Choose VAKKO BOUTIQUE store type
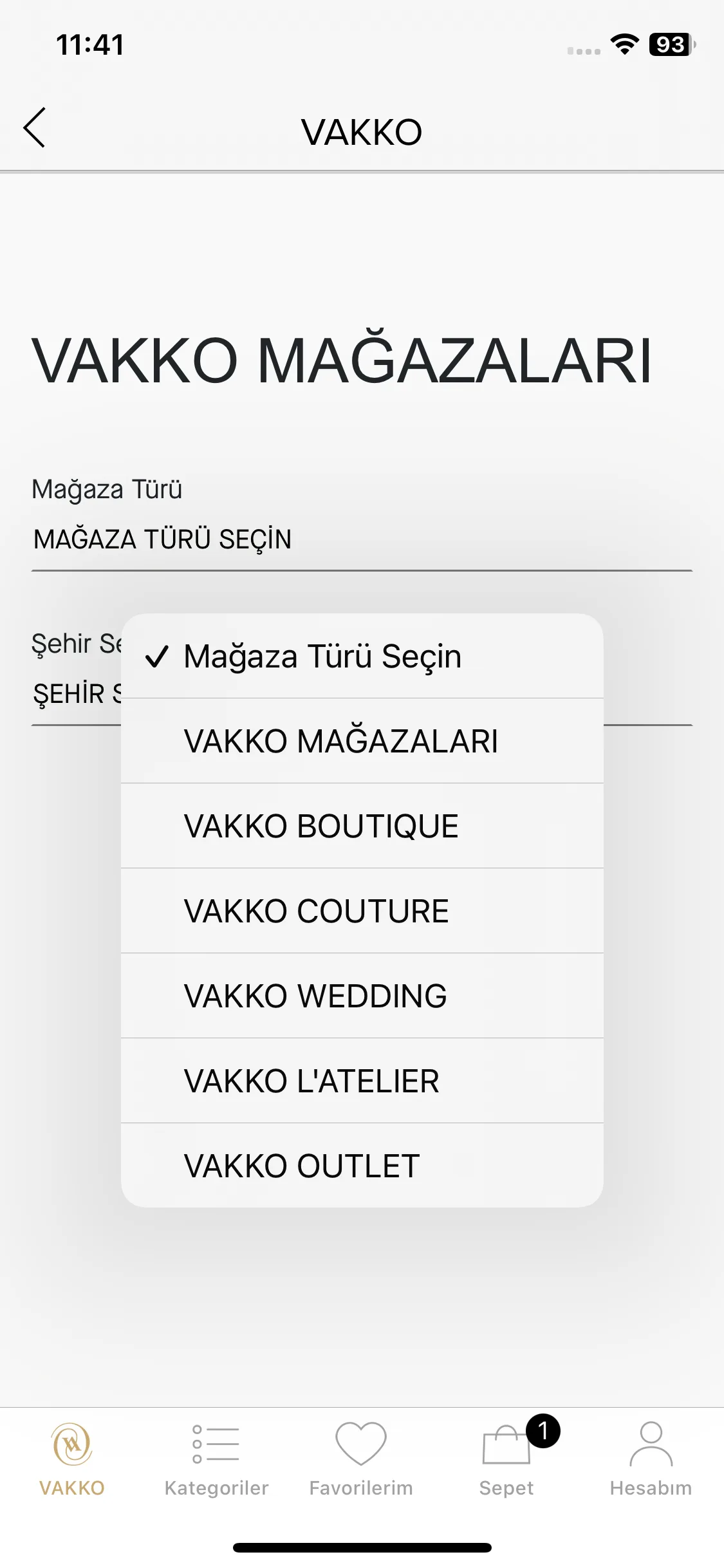 362,826
